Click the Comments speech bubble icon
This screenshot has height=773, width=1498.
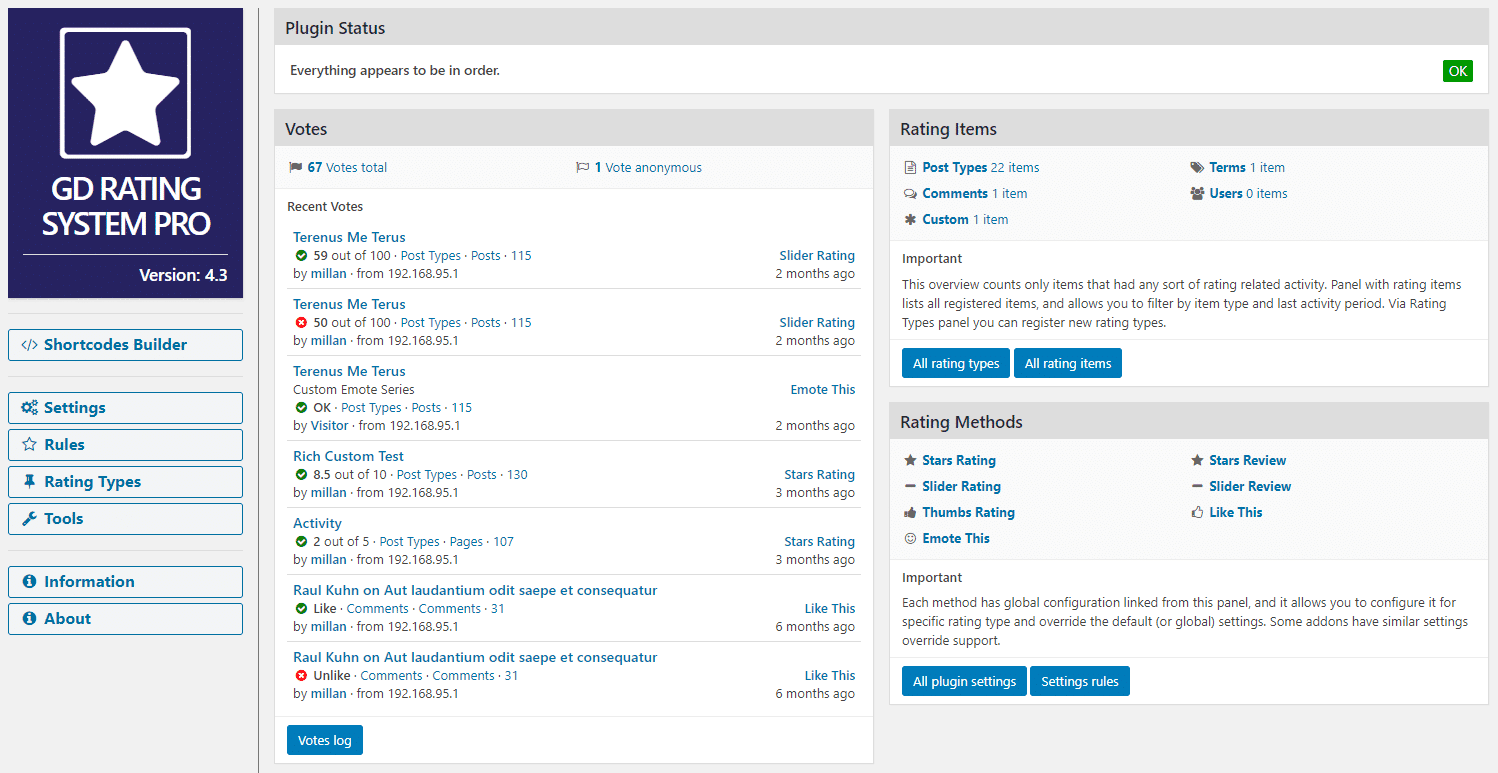pos(910,194)
